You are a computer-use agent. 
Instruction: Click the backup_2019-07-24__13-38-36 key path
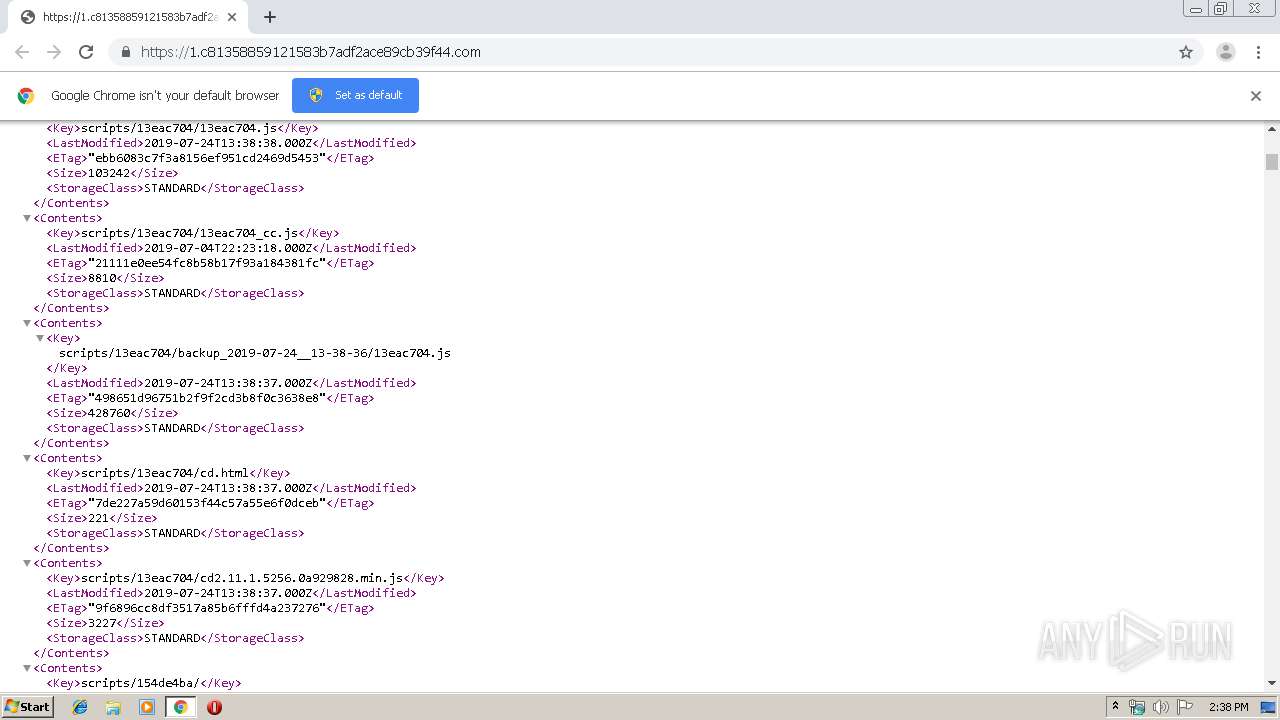coord(255,353)
